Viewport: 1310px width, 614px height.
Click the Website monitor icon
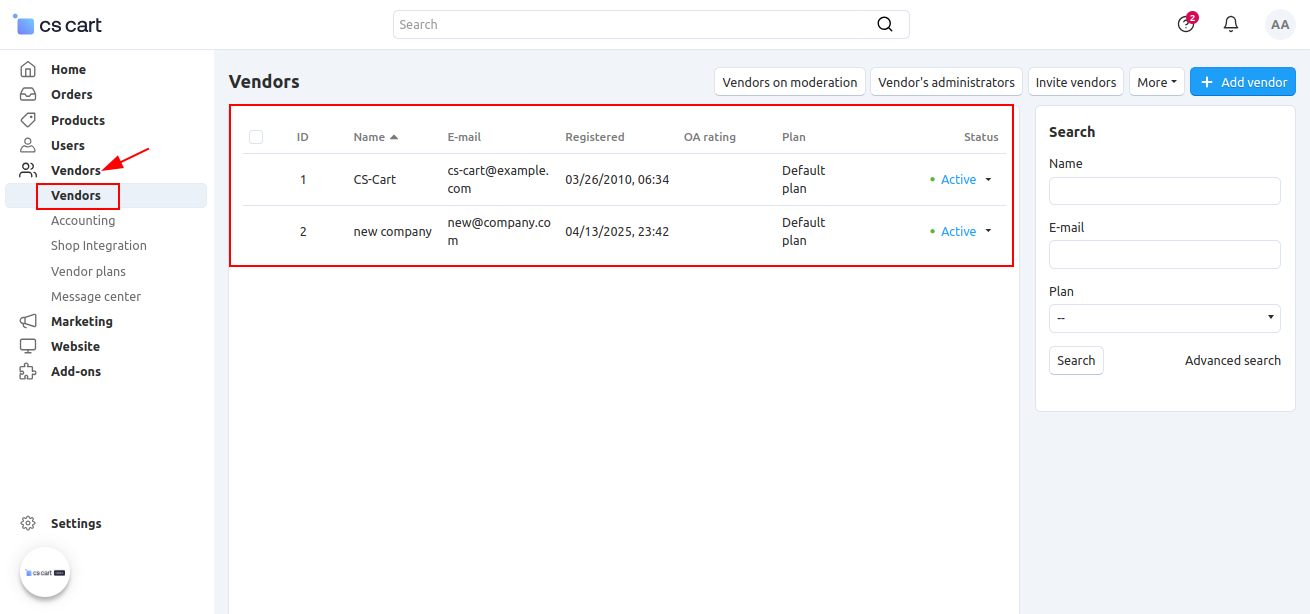pos(28,347)
